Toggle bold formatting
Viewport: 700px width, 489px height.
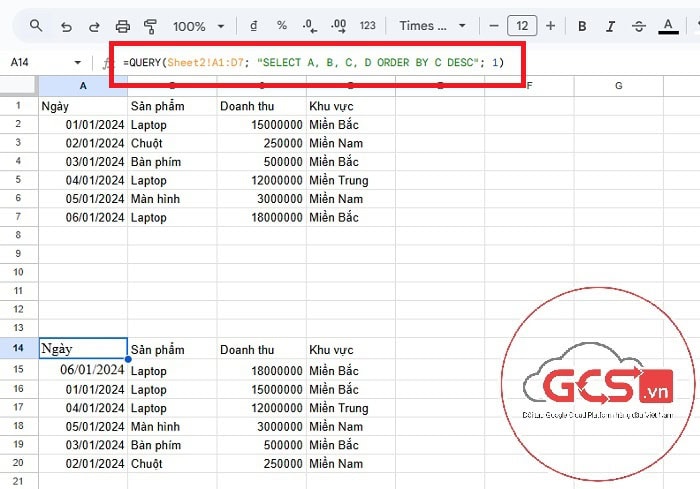[x=581, y=26]
